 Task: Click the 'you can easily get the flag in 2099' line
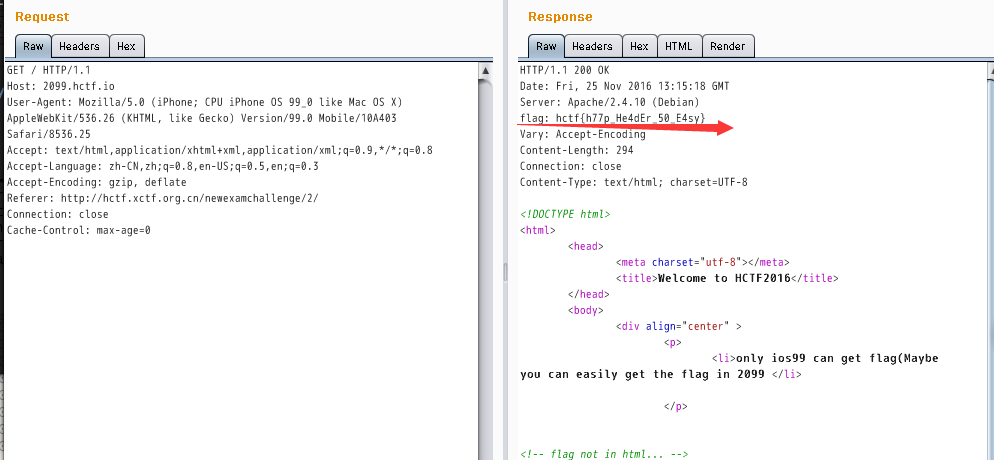[661, 374]
